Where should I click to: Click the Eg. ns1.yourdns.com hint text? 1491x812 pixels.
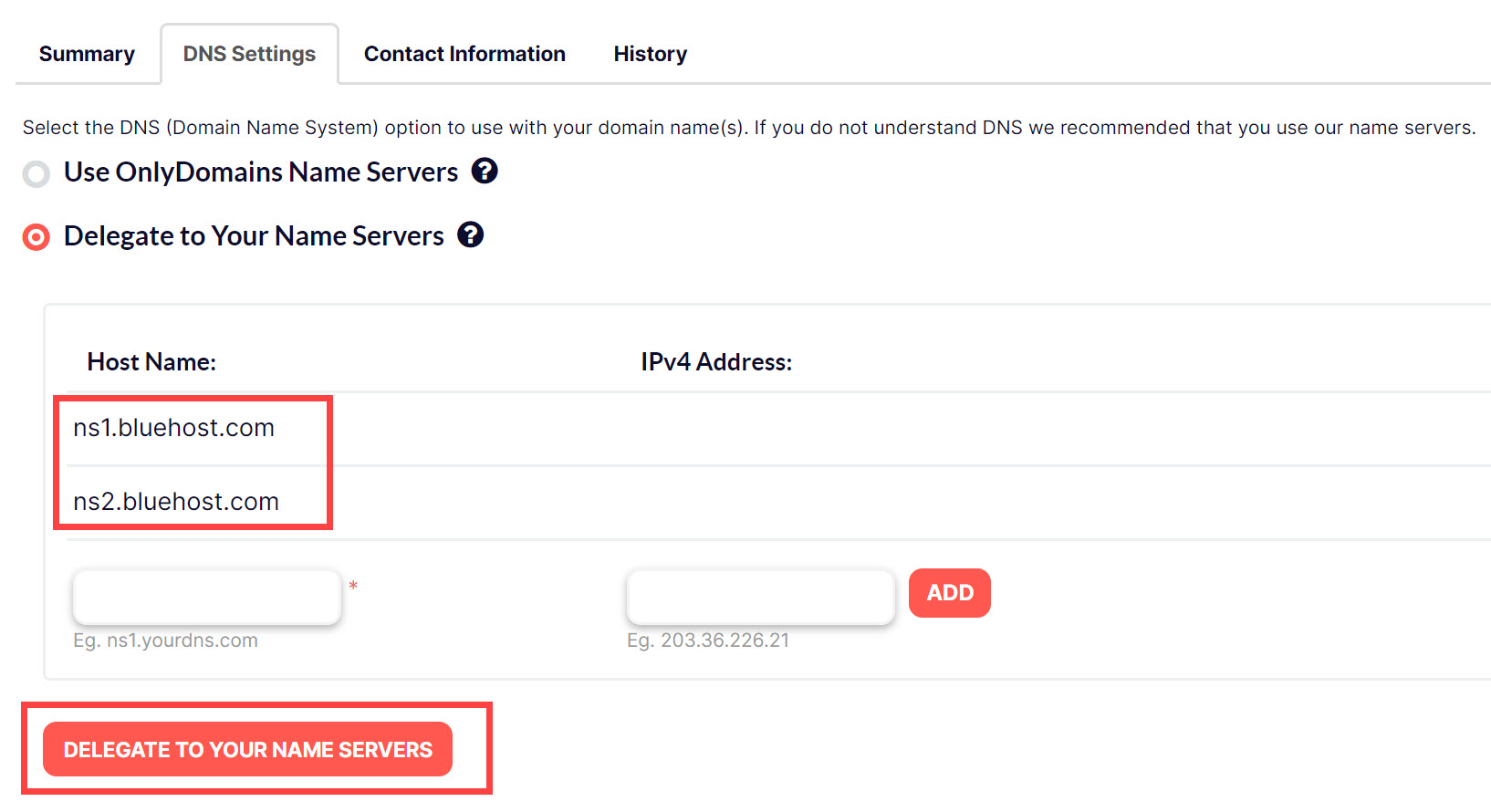(165, 640)
